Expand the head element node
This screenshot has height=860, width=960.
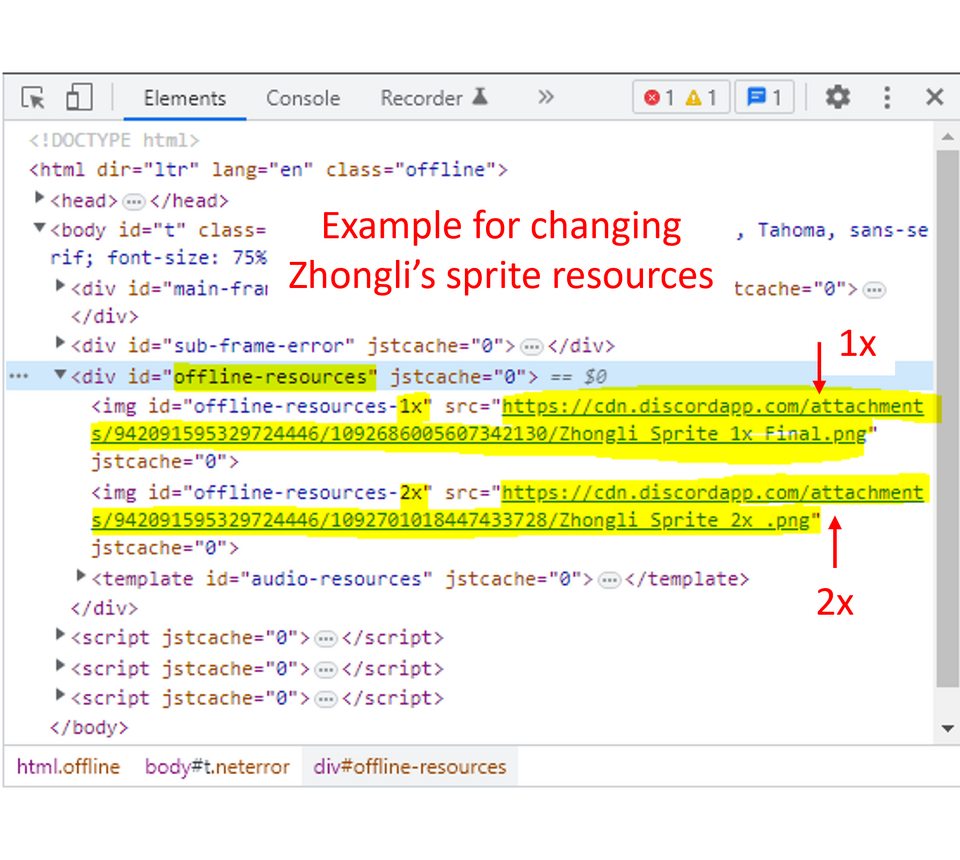(40, 199)
